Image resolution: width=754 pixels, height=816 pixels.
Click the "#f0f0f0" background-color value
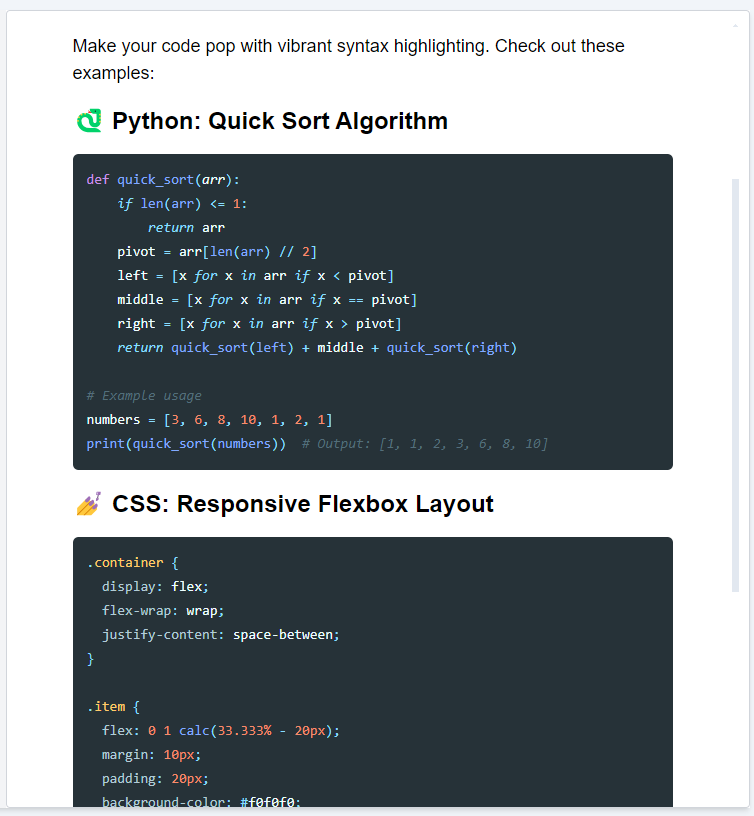(x=270, y=801)
